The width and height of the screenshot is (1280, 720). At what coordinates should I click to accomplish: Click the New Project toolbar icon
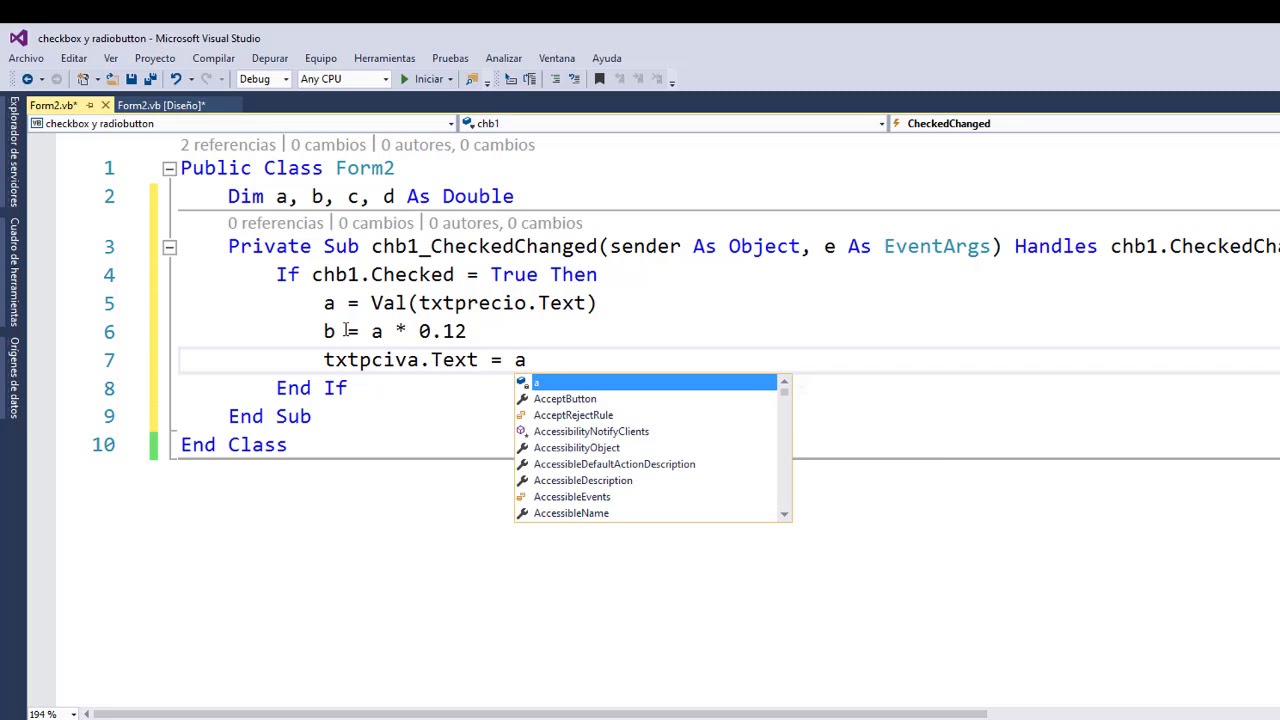[83, 79]
